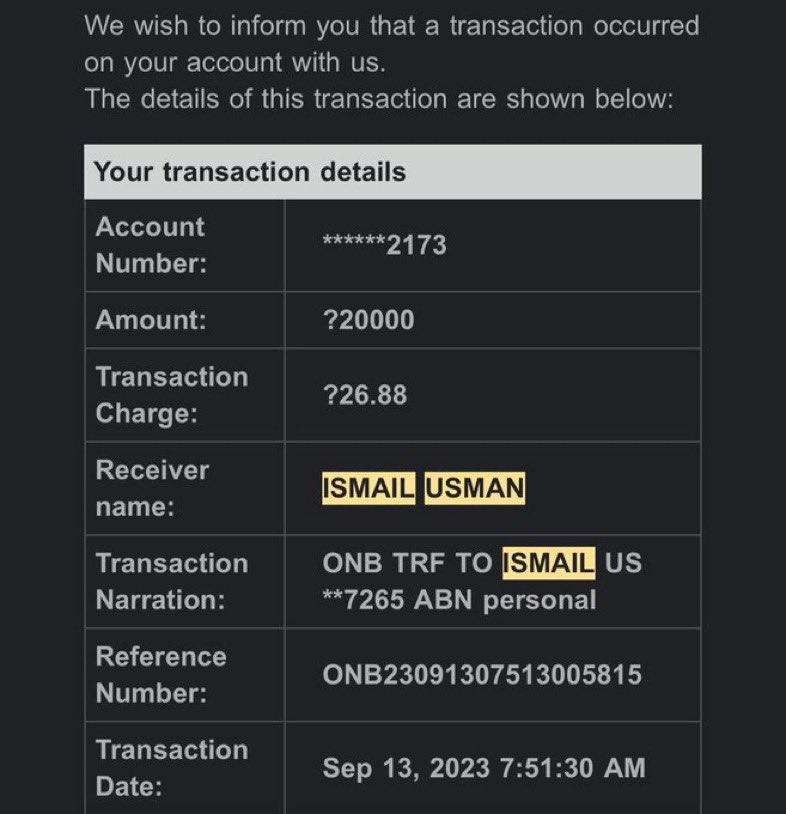Click highlighted ISMAIL in the receiver name row
This screenshot has height=814, width=786.
click(369, 489)
